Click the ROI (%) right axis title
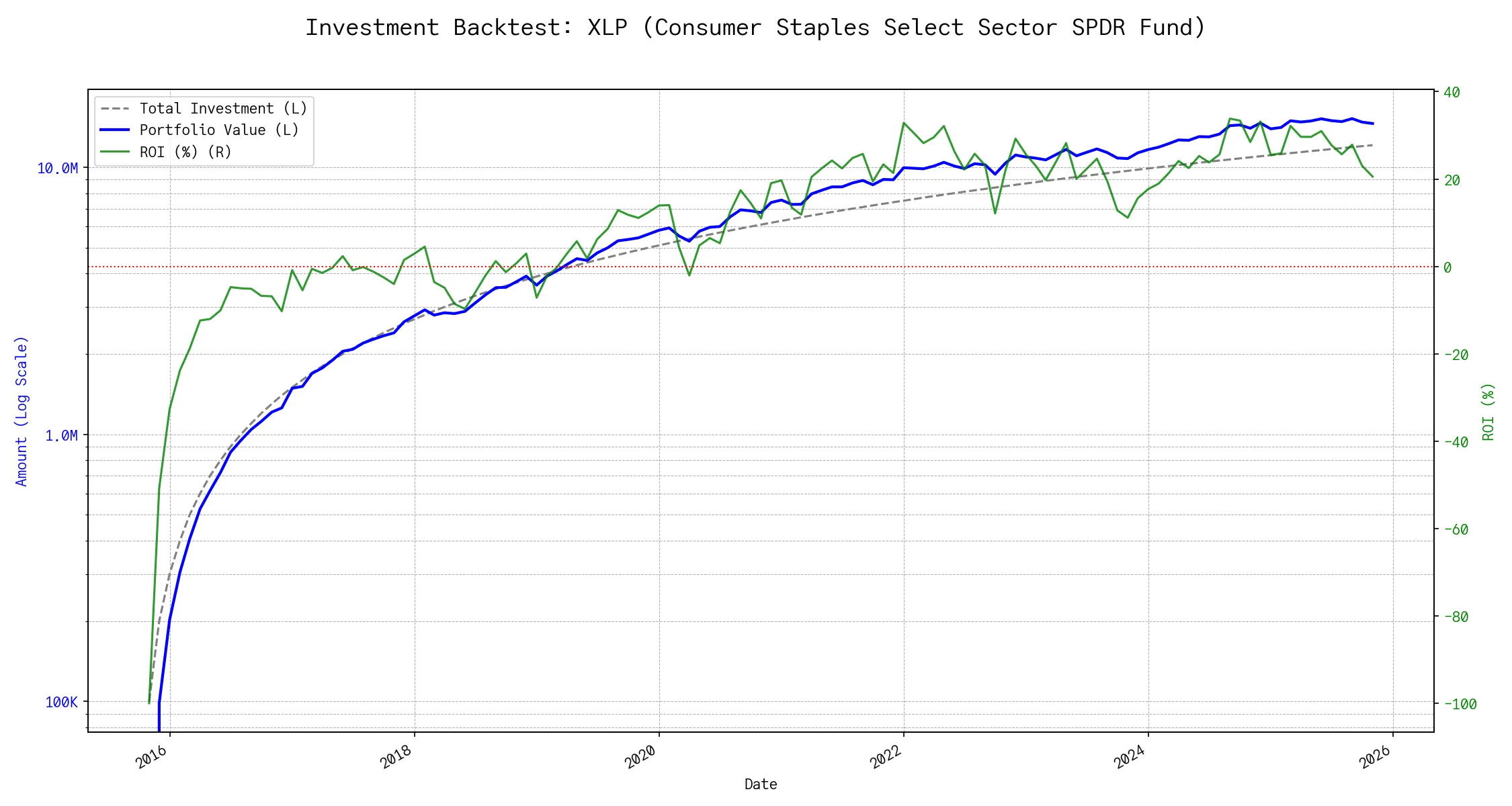Viewport: 1512px width, 806px height. [x=1488, y=412]
